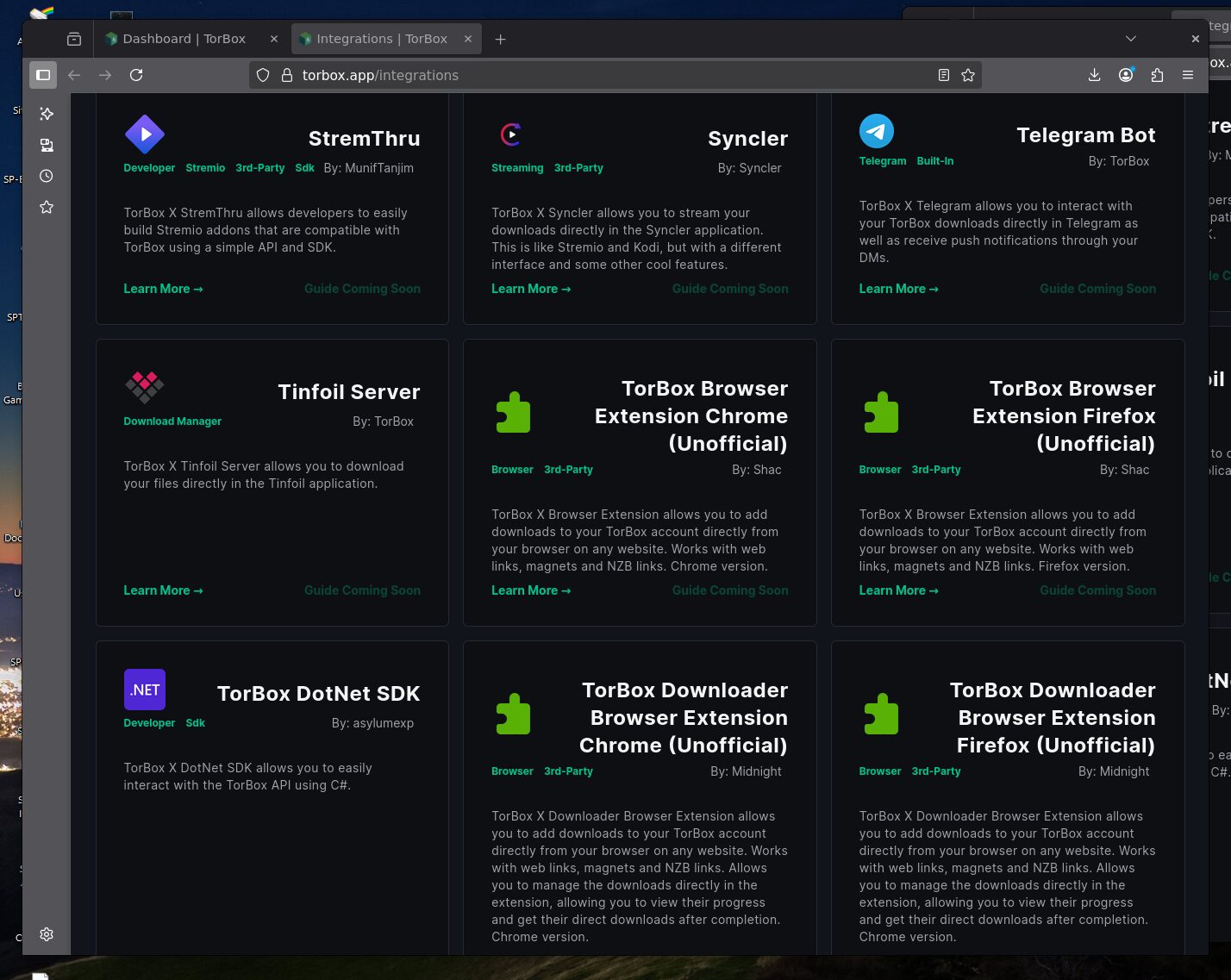Click Telegram Bot Guide Coming Soon
The height and width of the screenshot is (980, 1231).
(x=1097, y=289)
